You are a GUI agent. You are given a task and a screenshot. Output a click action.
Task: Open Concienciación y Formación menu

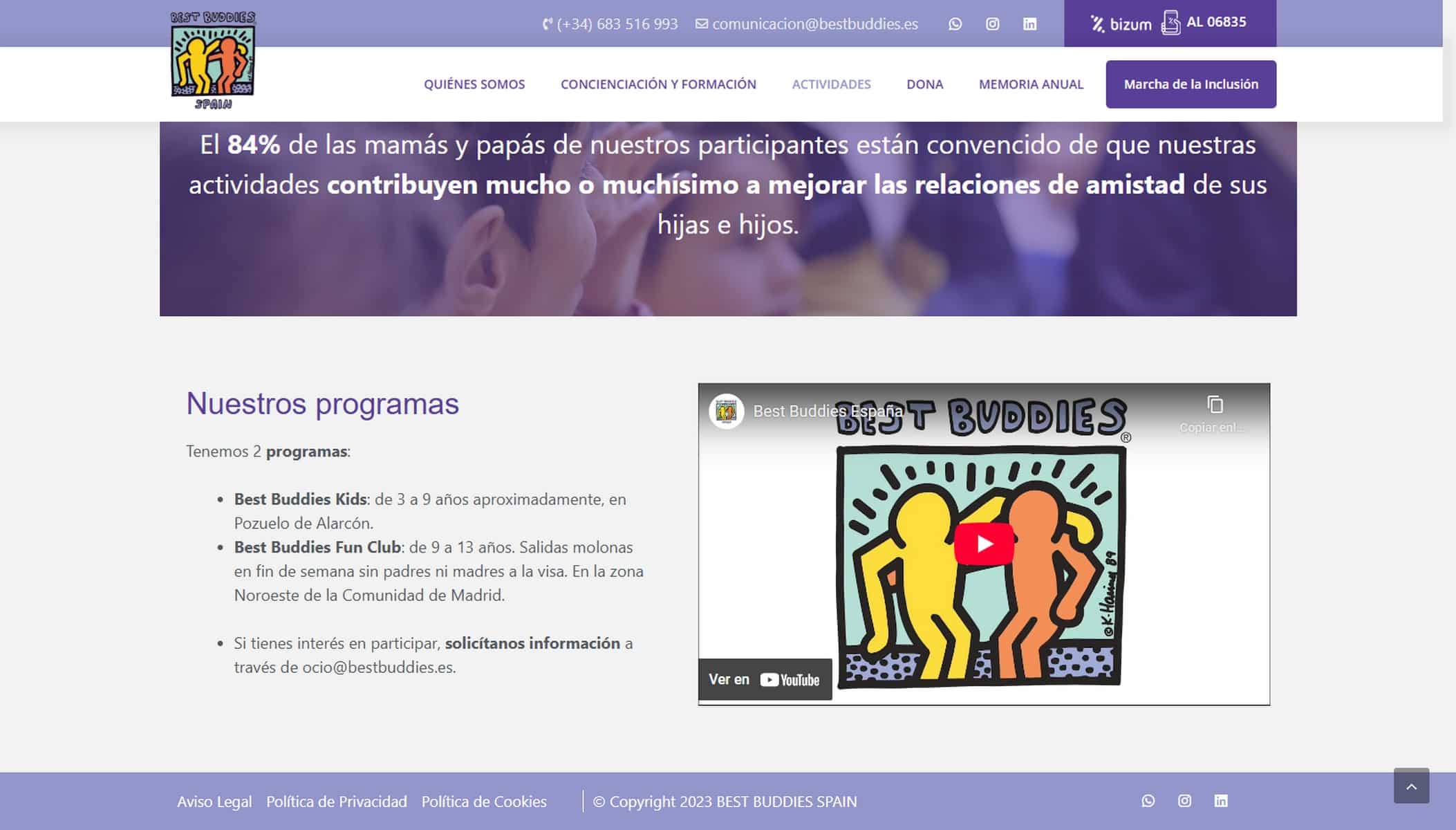tap(658, 84)
